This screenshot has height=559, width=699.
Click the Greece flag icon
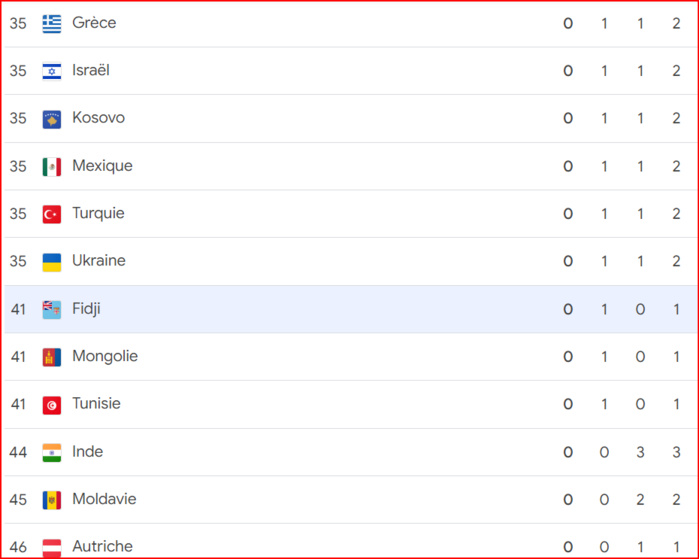tap(52, 24)
